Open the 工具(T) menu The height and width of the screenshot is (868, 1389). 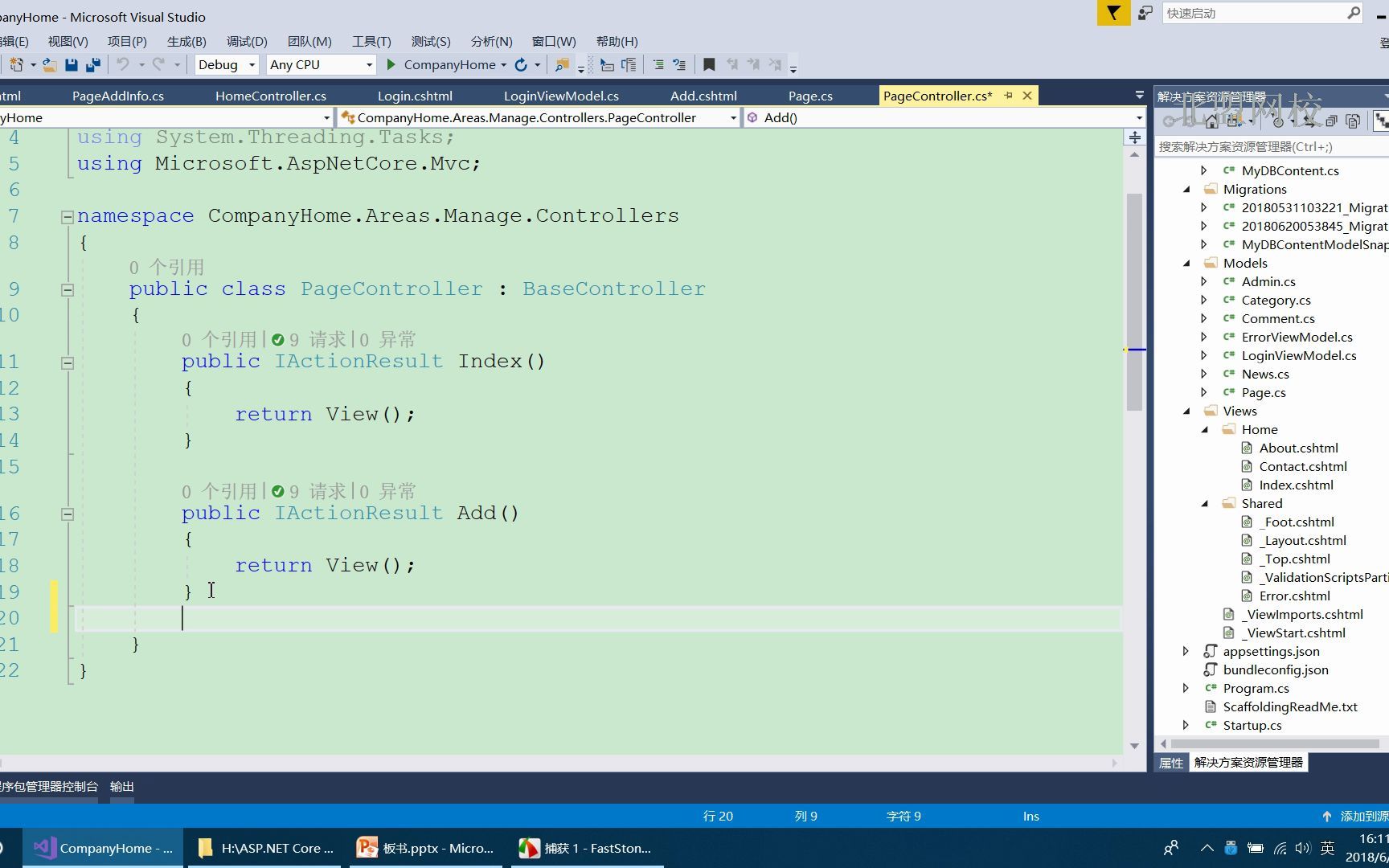(371, 41)
